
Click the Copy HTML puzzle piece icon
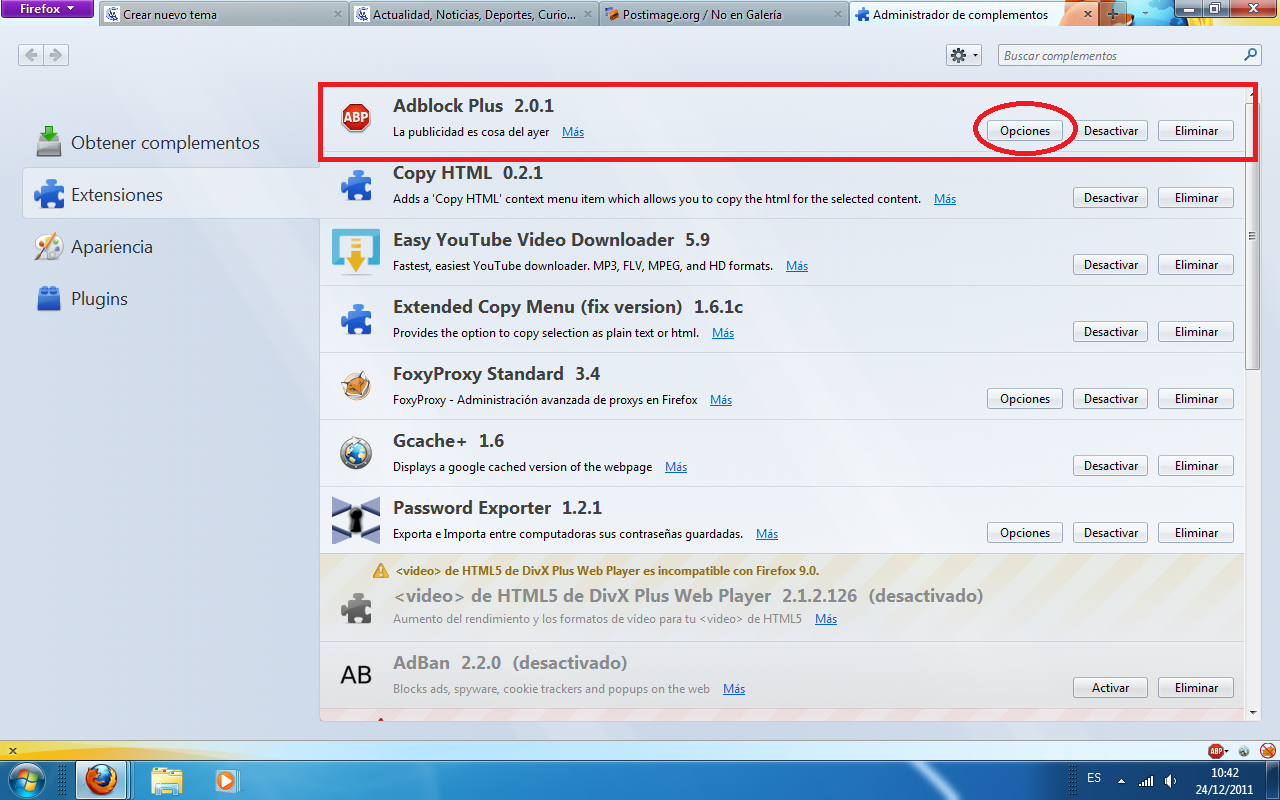(x=356, y=185)
